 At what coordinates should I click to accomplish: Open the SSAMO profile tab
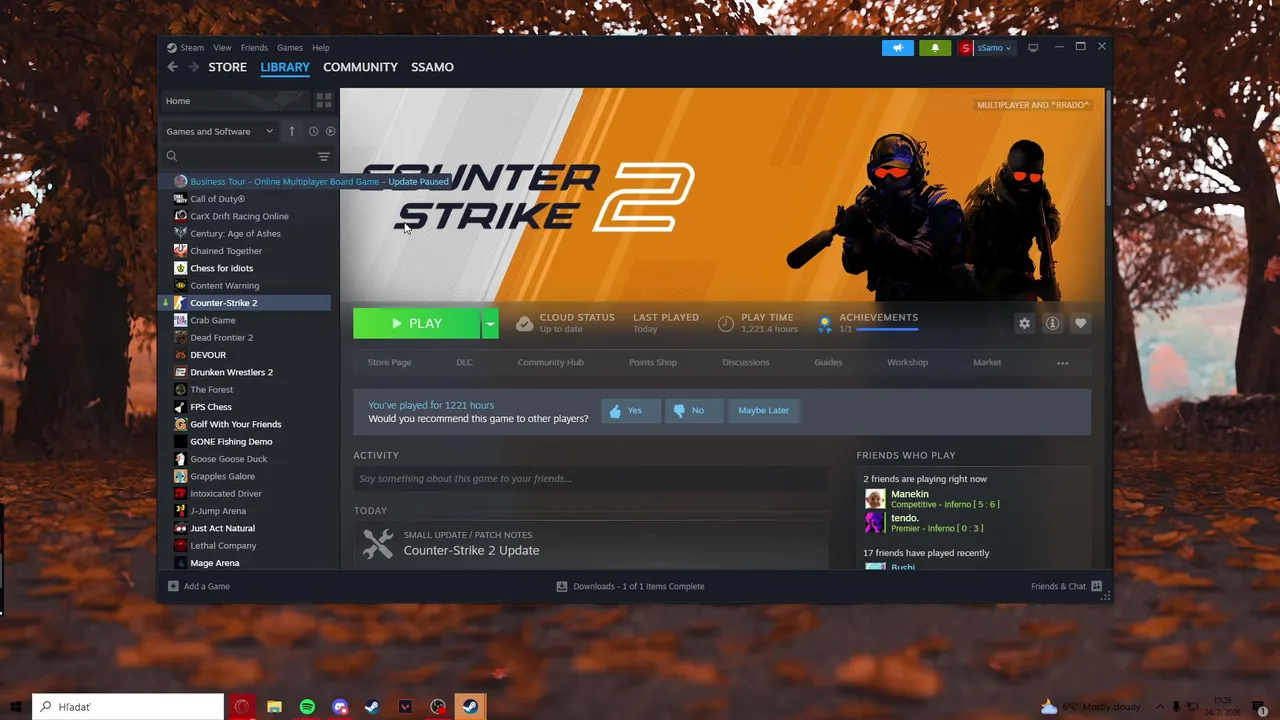click(432, 67)
